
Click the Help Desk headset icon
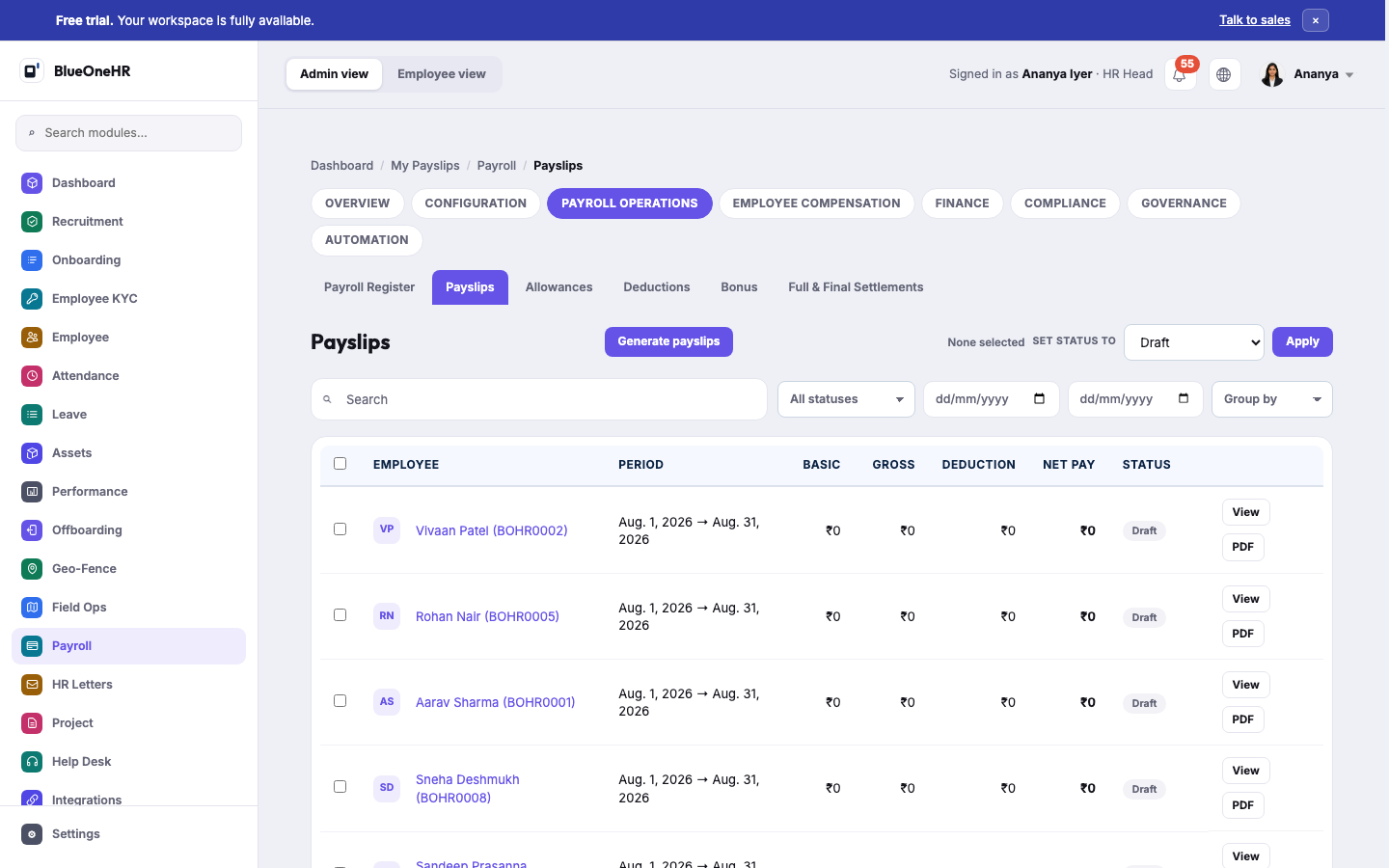pos(32,762)
